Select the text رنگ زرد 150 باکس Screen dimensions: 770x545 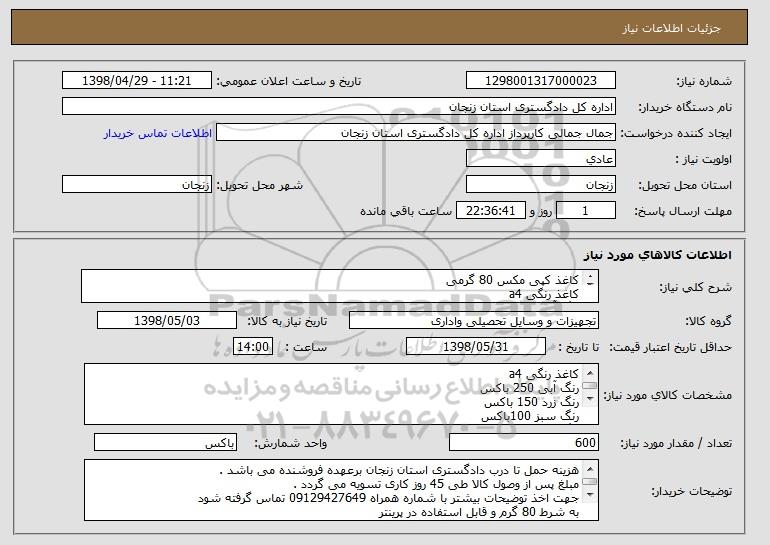pyautogui.click(x=531, y=402)
